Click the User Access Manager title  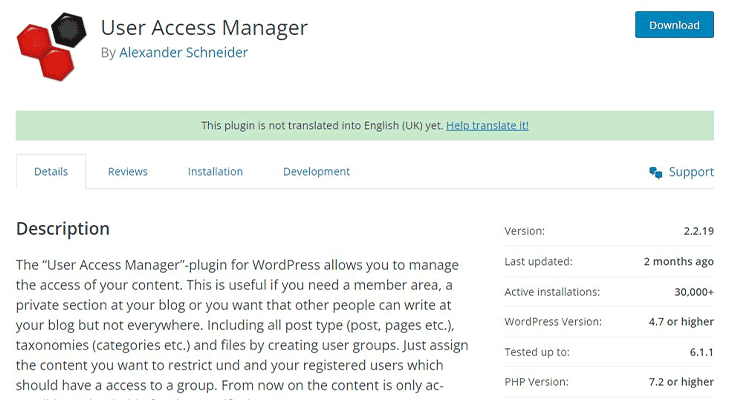tap(204, 28)
